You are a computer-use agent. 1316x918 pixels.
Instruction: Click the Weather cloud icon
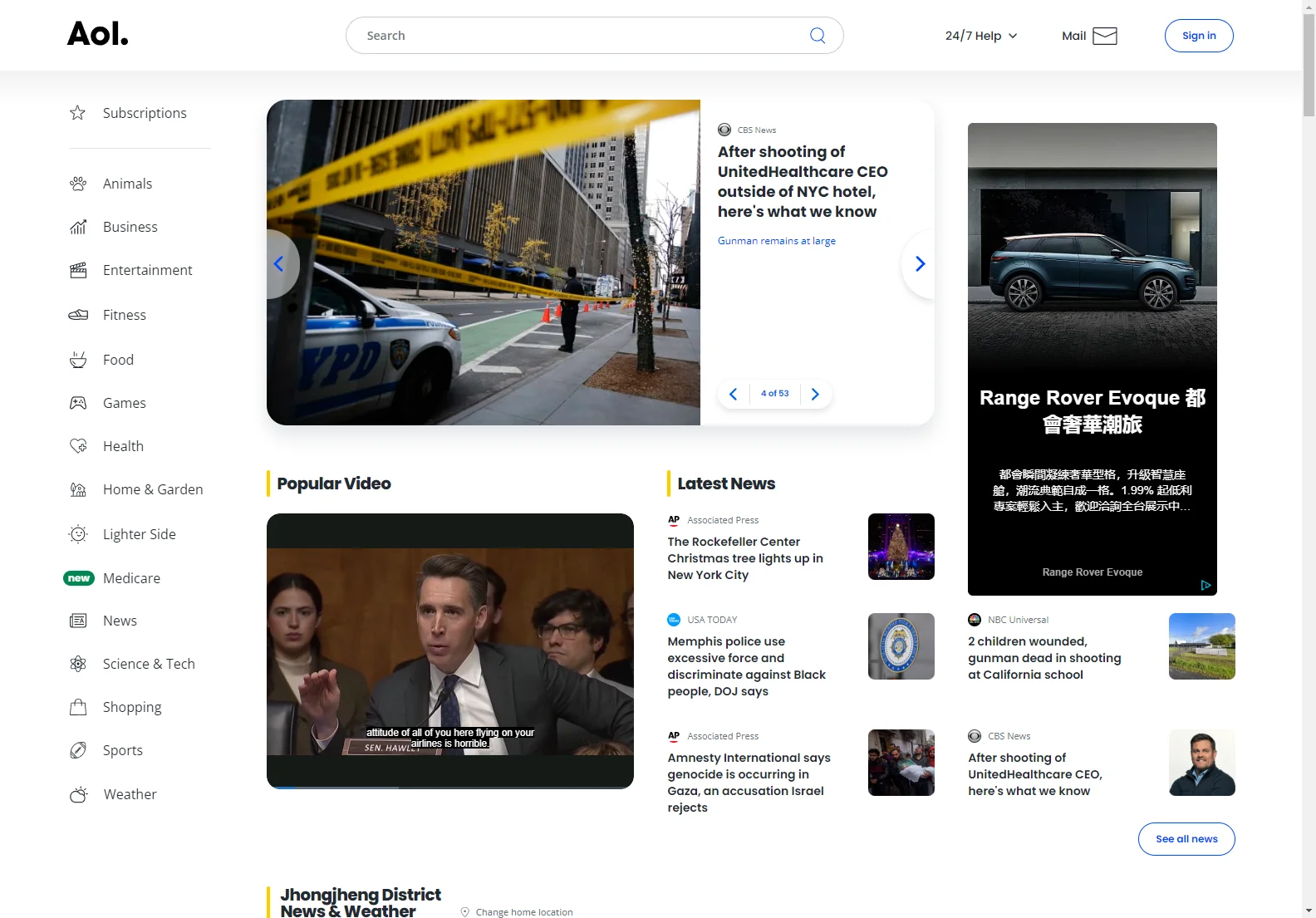click(78, 794)
